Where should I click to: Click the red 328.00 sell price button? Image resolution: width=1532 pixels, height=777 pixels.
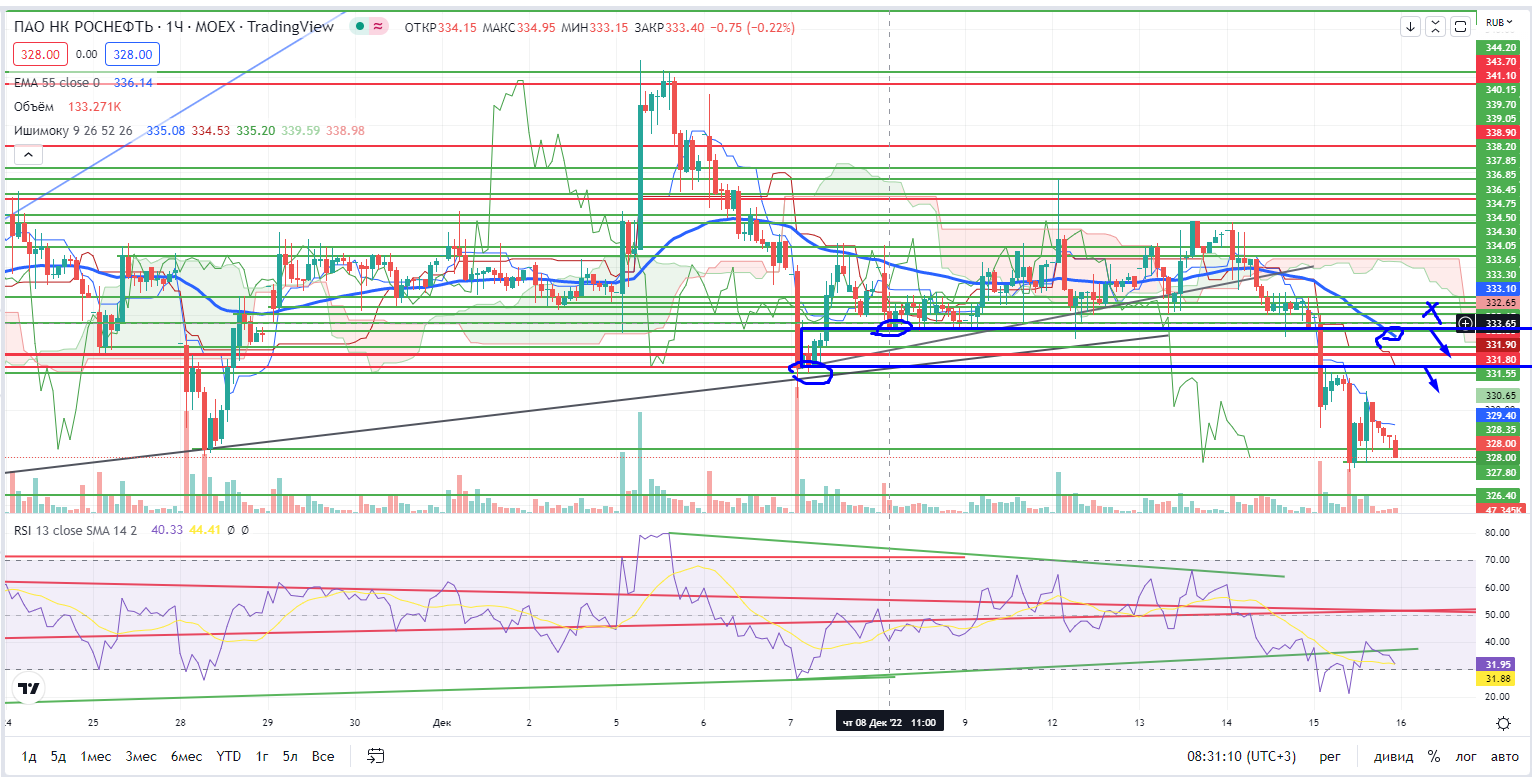click(x=39, y=55)
